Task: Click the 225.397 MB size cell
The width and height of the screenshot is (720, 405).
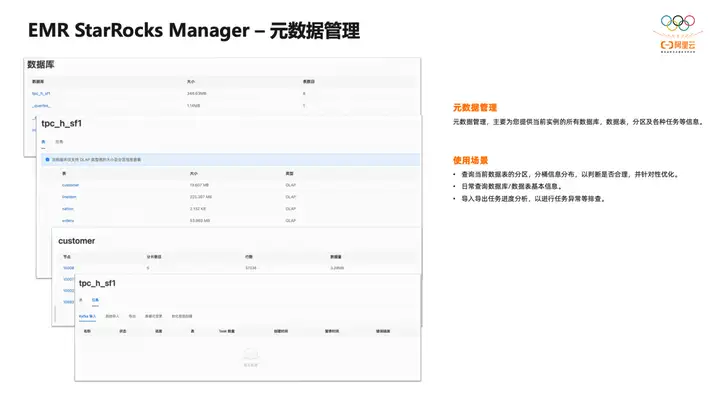Action: [x=201, y=197]
